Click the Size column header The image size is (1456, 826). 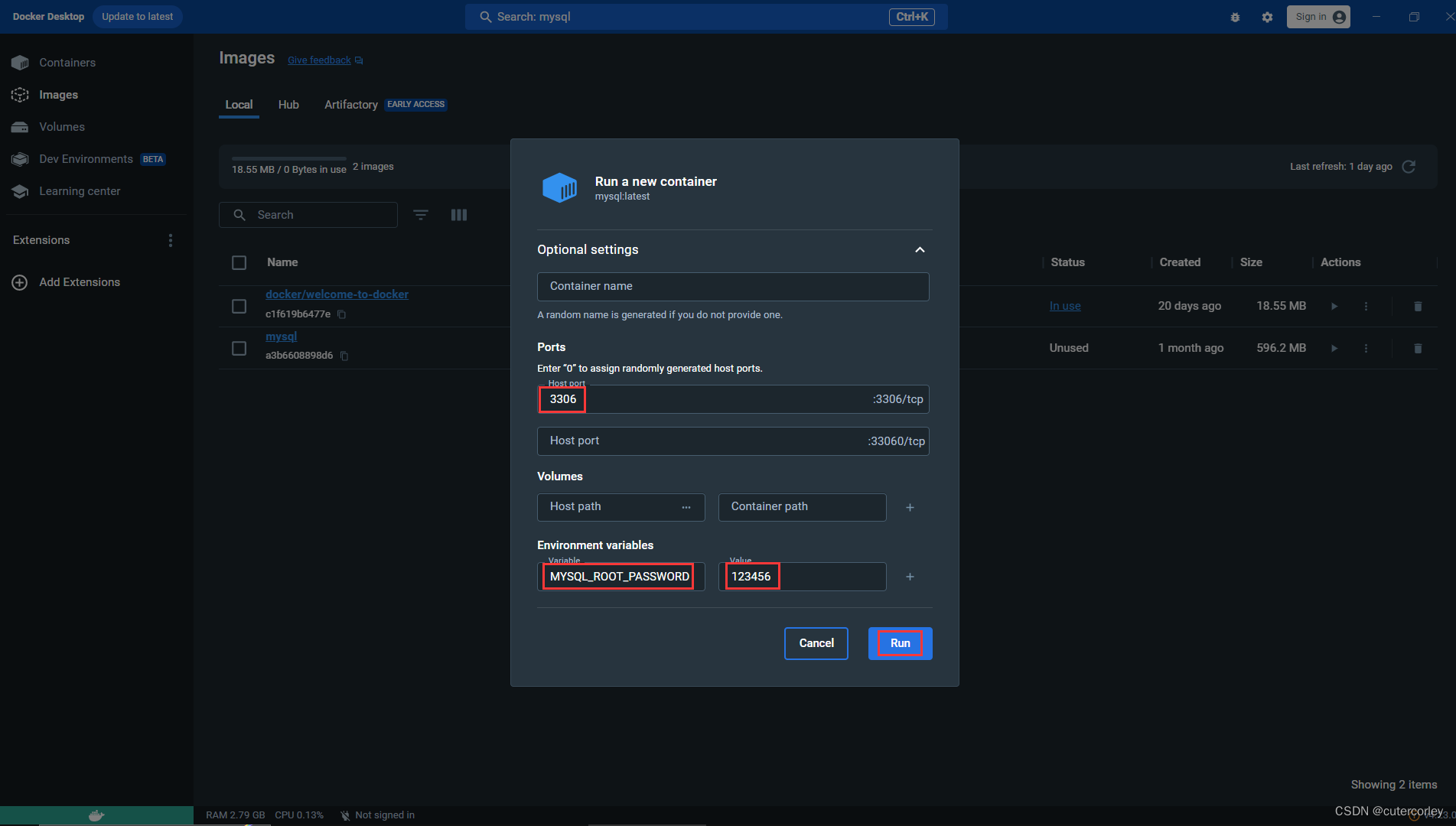pyautogui.click(x=1251, y=262)
